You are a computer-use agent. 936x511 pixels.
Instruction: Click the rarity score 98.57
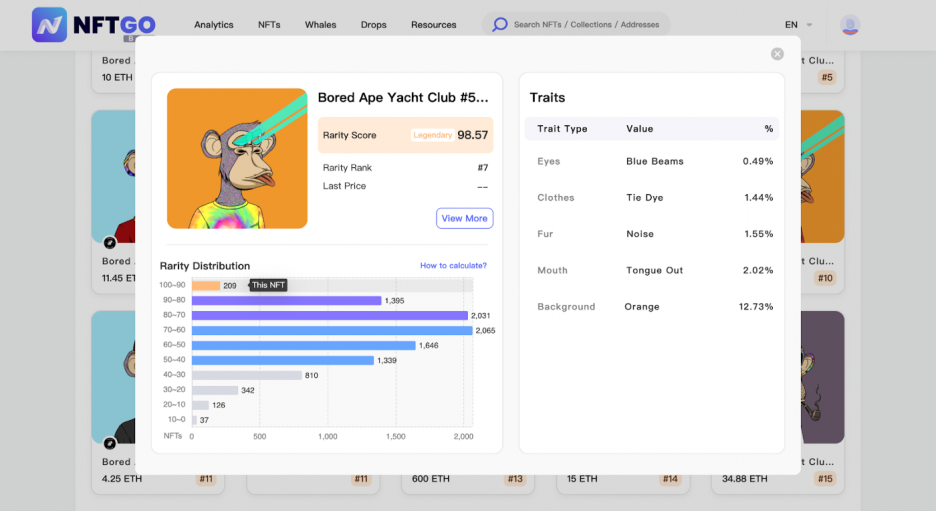coord(473,135)
